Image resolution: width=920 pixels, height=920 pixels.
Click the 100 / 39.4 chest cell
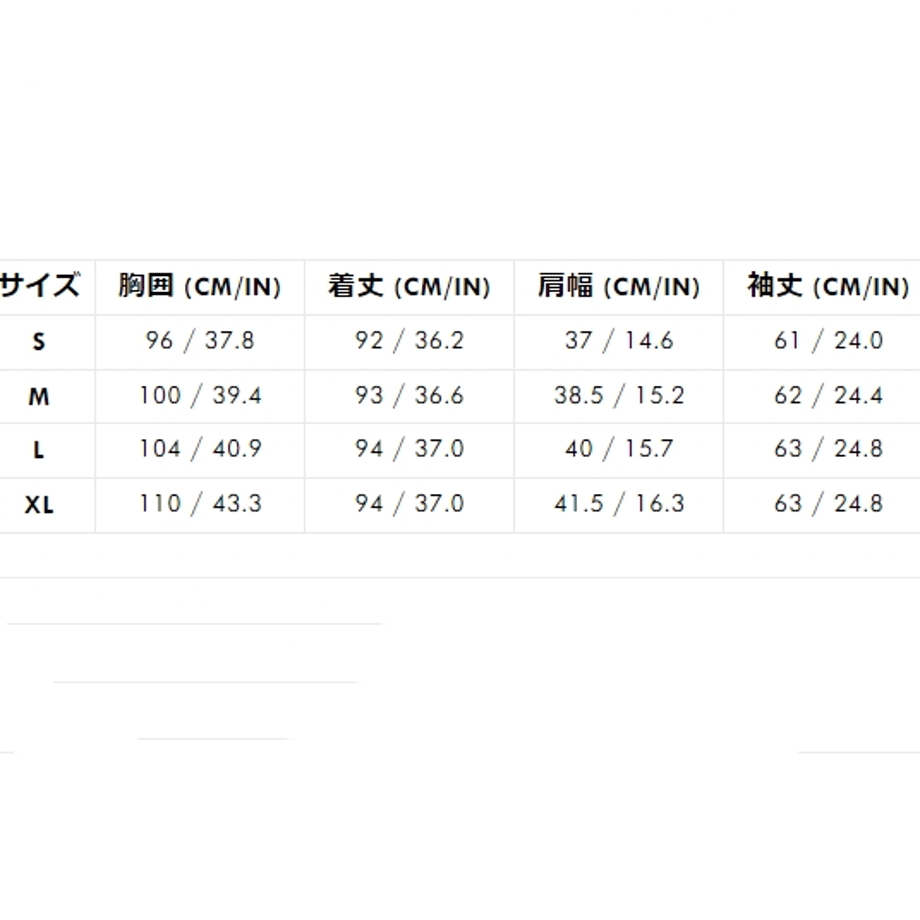click(x=200, y=395)
